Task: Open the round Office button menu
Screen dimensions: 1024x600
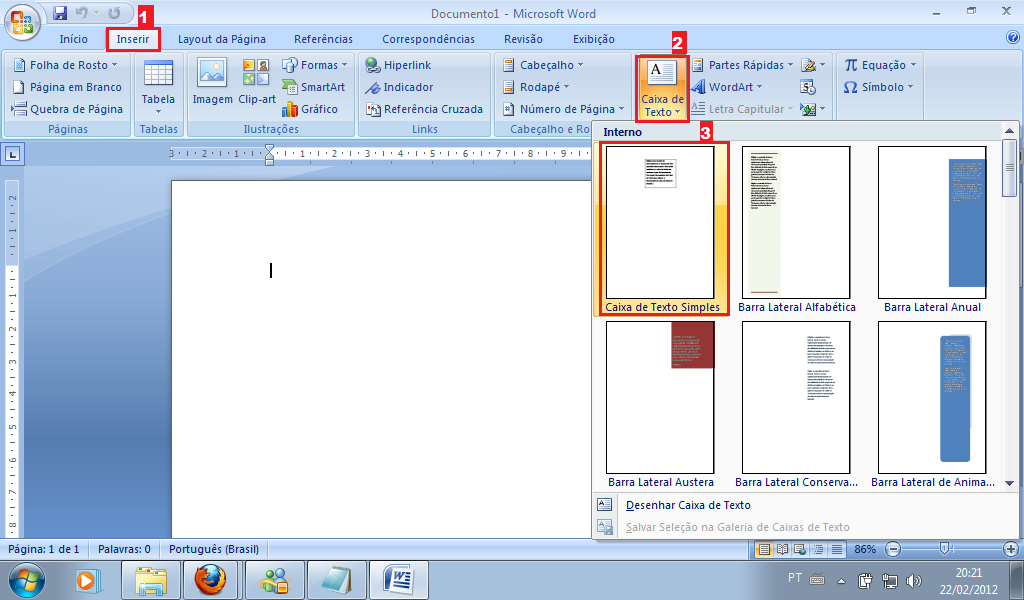Action: [22, 22]
